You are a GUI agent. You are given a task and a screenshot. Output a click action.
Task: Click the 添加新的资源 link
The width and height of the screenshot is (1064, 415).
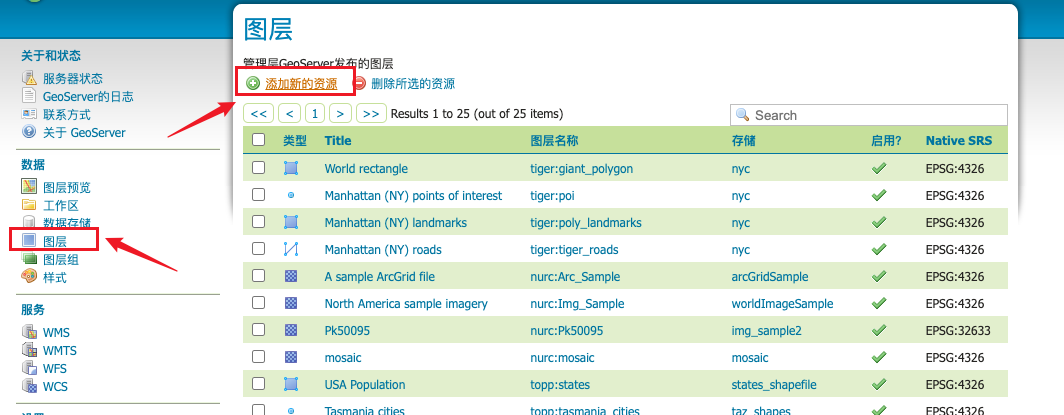tap(301, 84)
